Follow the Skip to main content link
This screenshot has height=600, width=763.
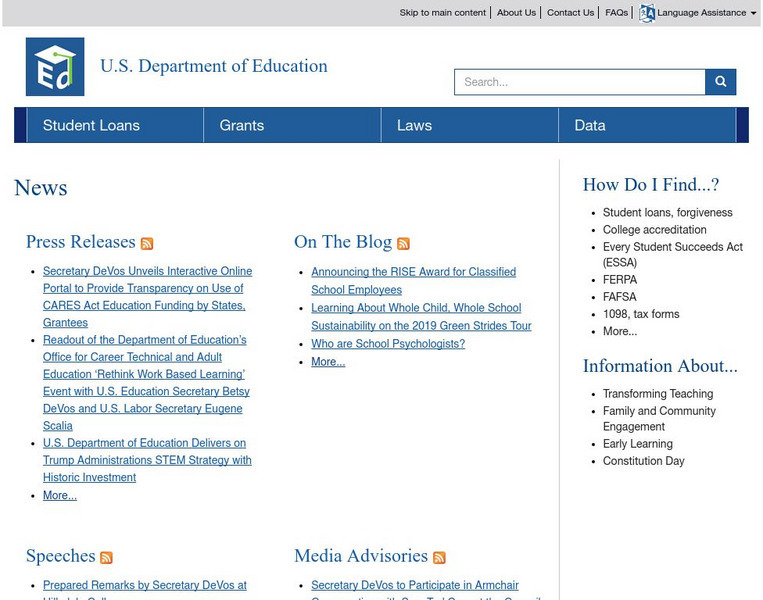[442, 13]
